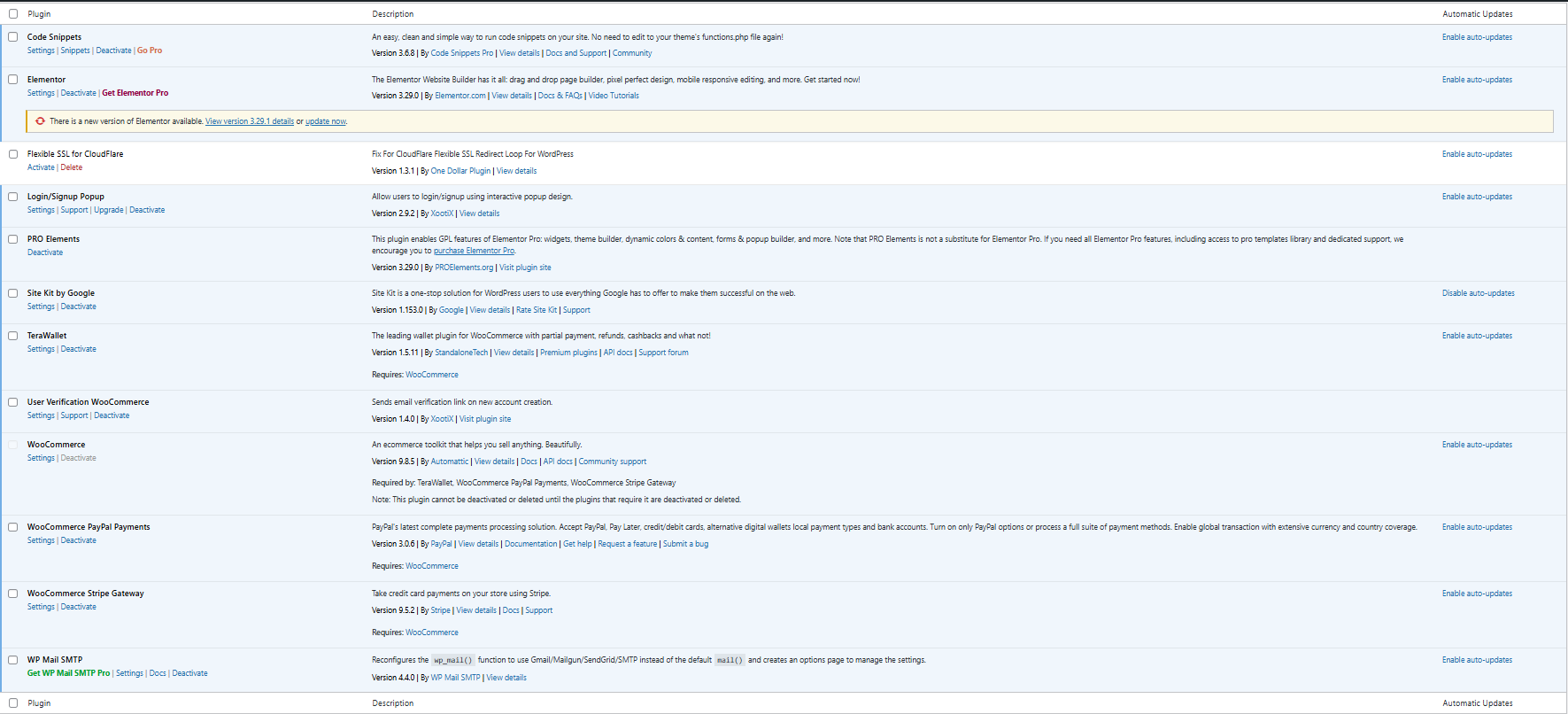Deactivate the Login/Signup Popup plugin
This screenshot has height=714, width=1568.
click(147, 210)
